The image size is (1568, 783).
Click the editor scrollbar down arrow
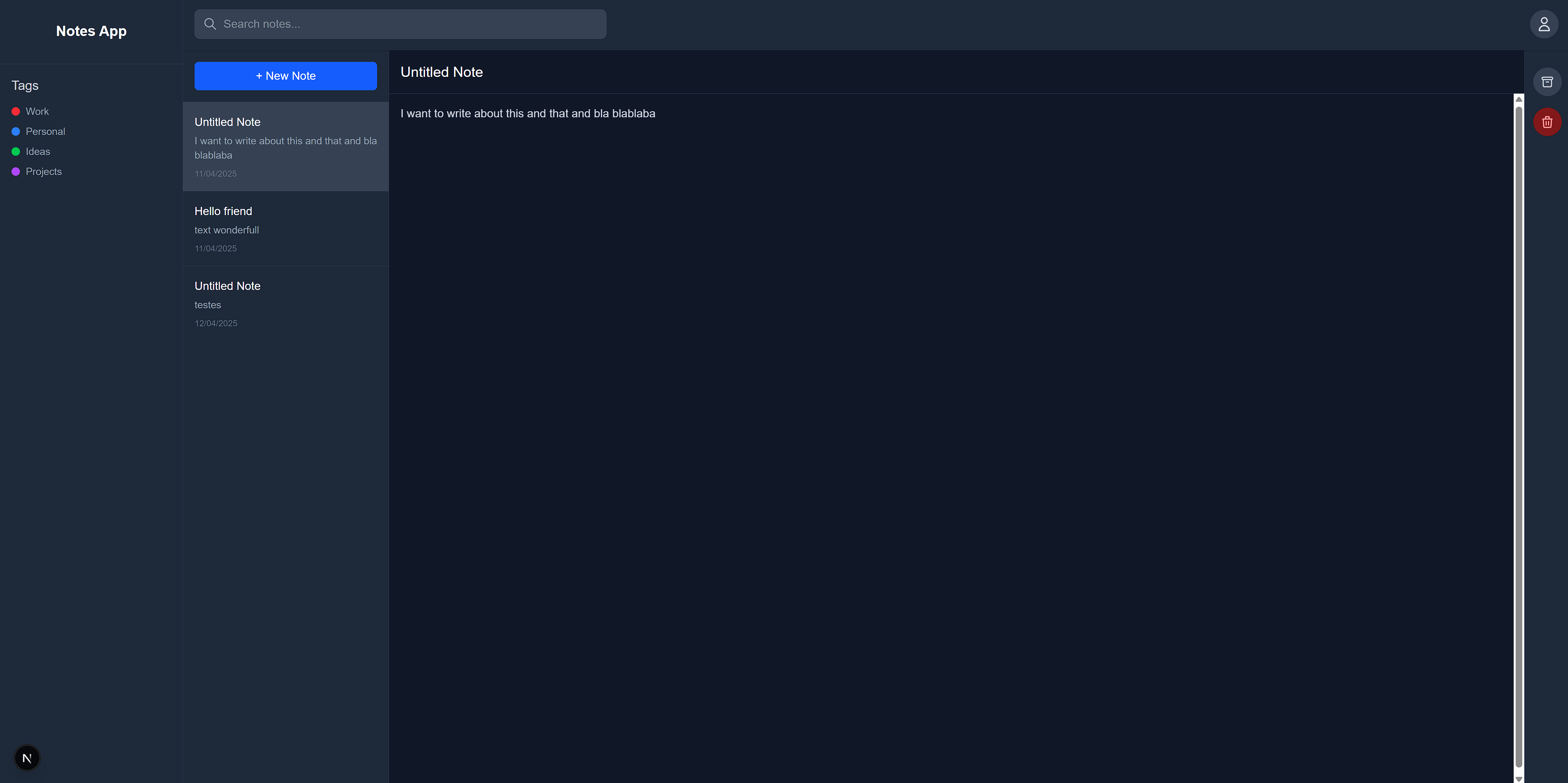tap(1519, 778)
